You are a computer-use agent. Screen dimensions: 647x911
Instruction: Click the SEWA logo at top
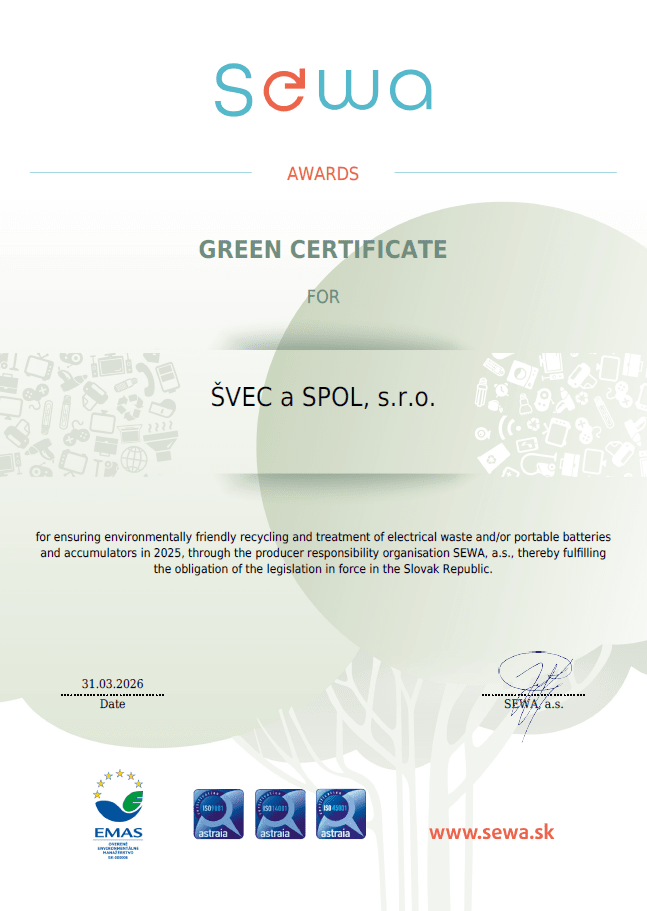(x=323, y=89)
